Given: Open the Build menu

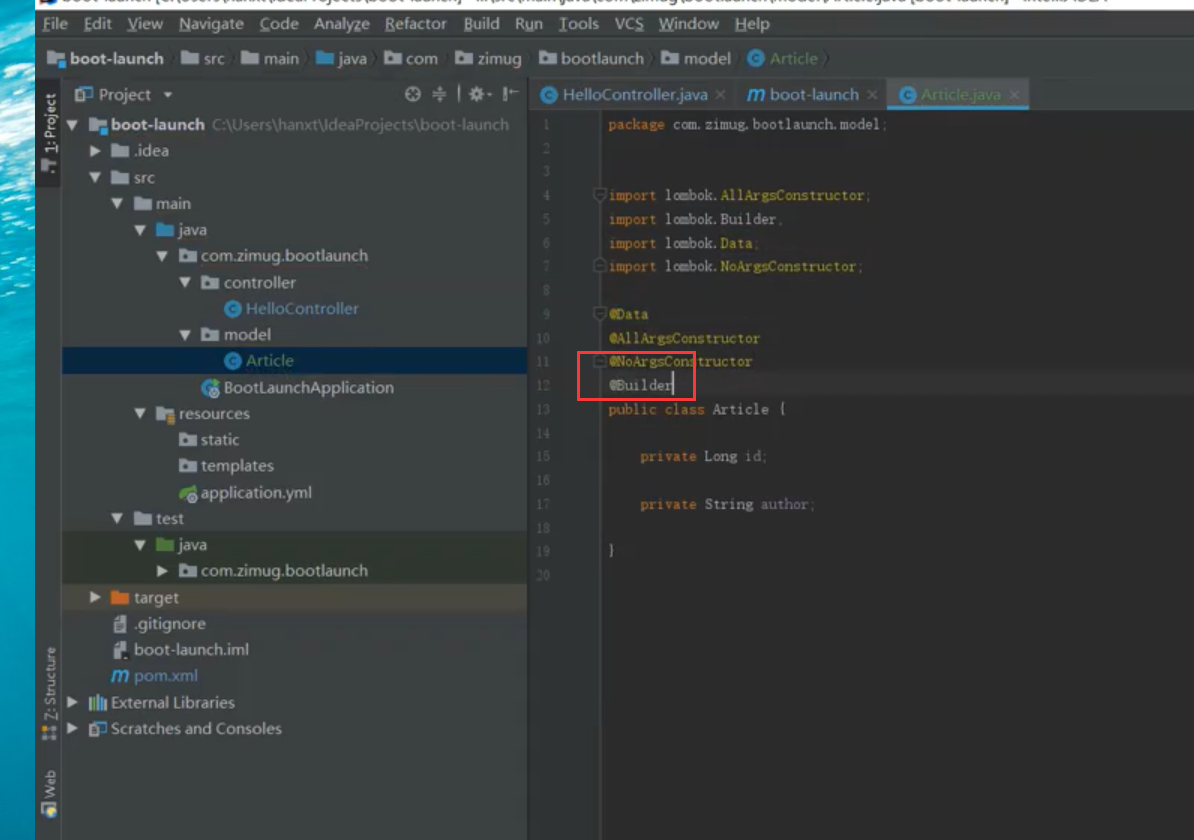Looking at the screenshot, I should point(481,24).
